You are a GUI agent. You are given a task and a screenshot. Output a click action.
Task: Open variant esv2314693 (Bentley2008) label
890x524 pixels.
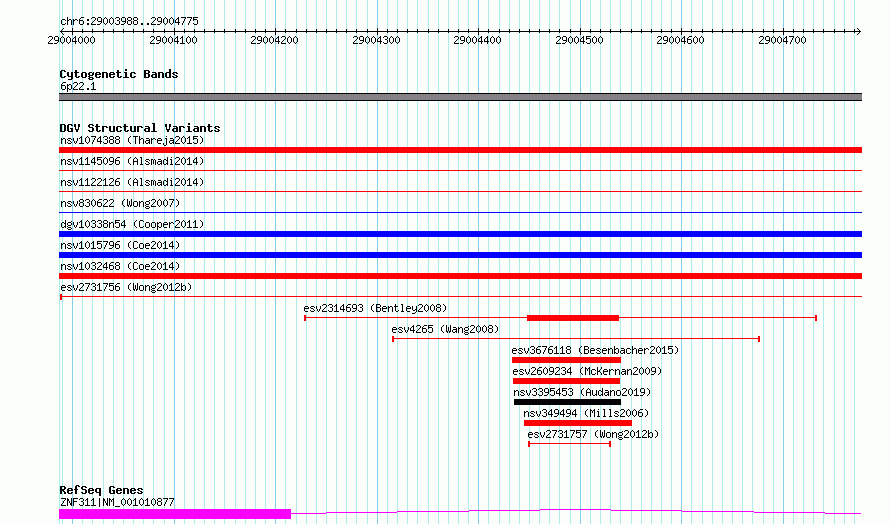coord(375,308)
